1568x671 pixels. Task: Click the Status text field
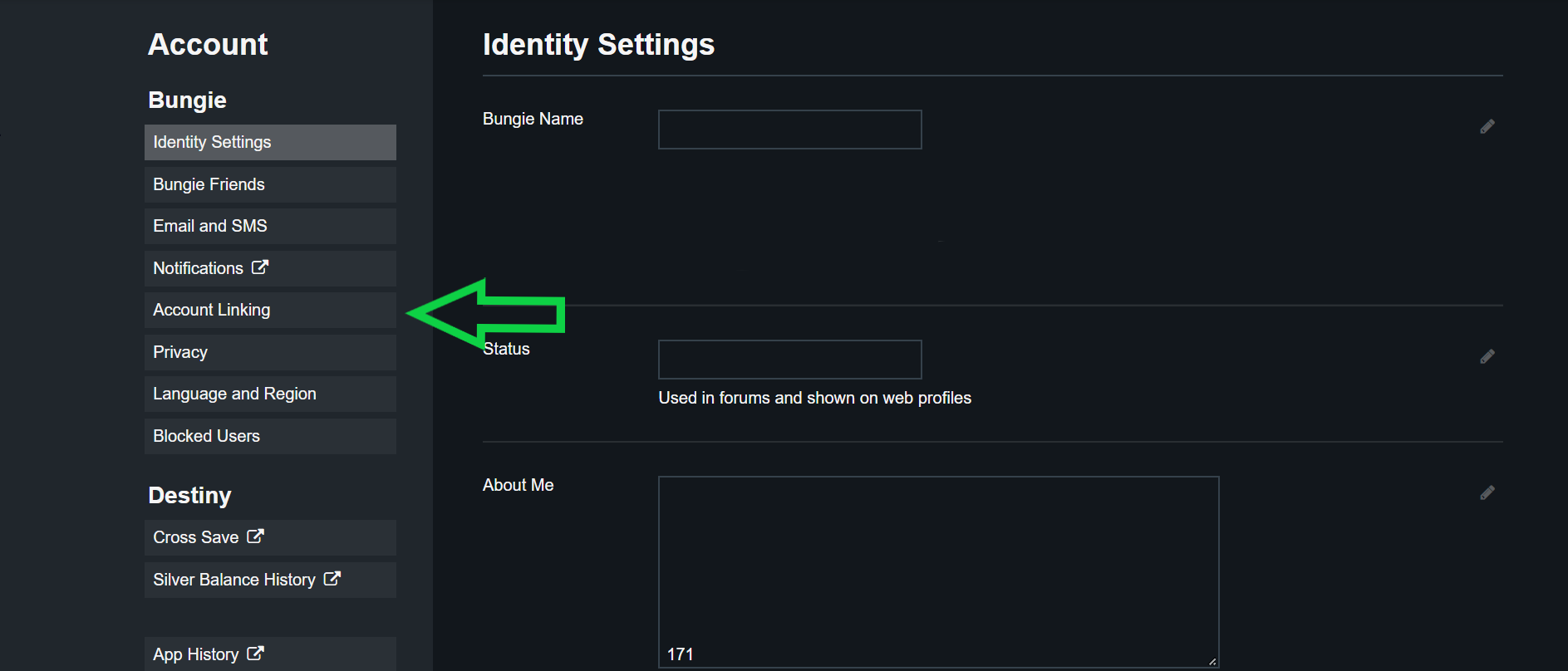789,360
